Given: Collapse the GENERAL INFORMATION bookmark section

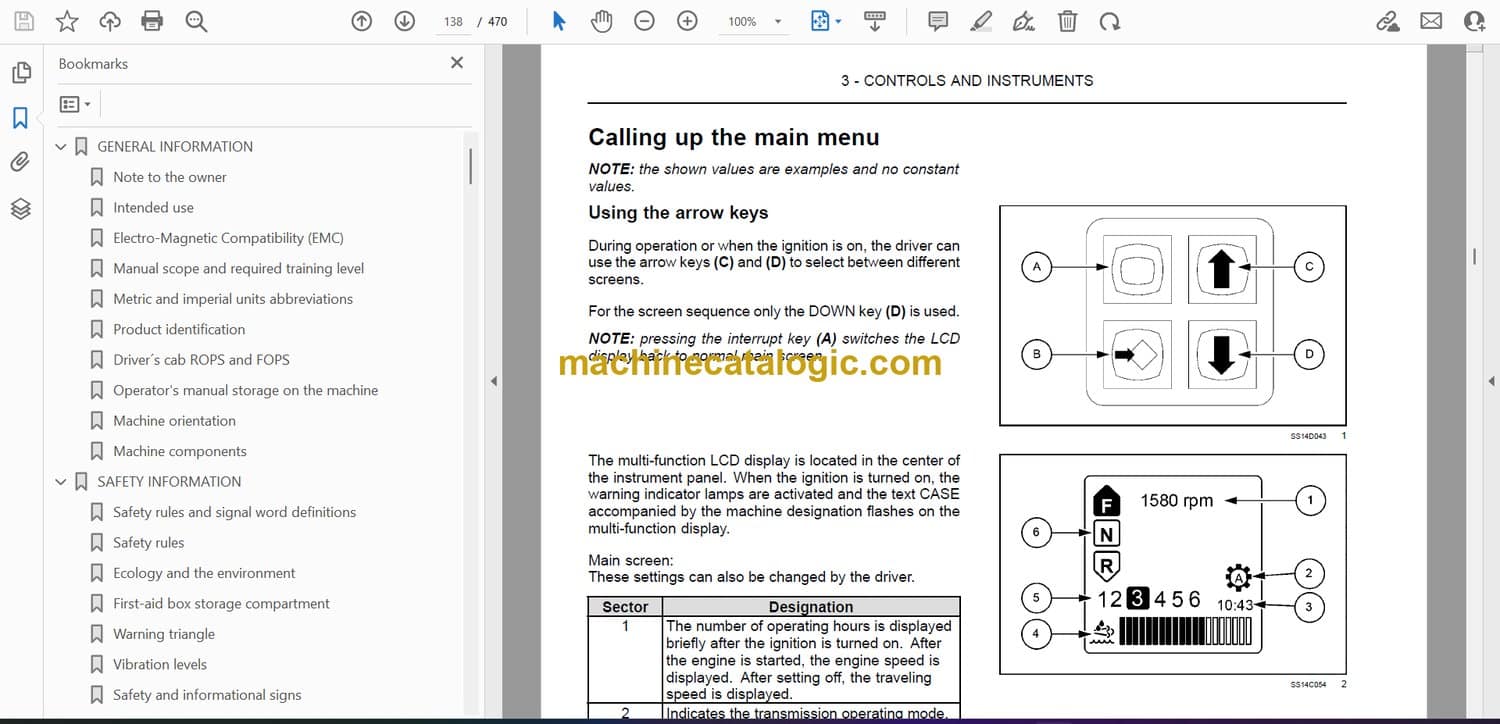Looking at the screenshot, I should click(61, 147).
